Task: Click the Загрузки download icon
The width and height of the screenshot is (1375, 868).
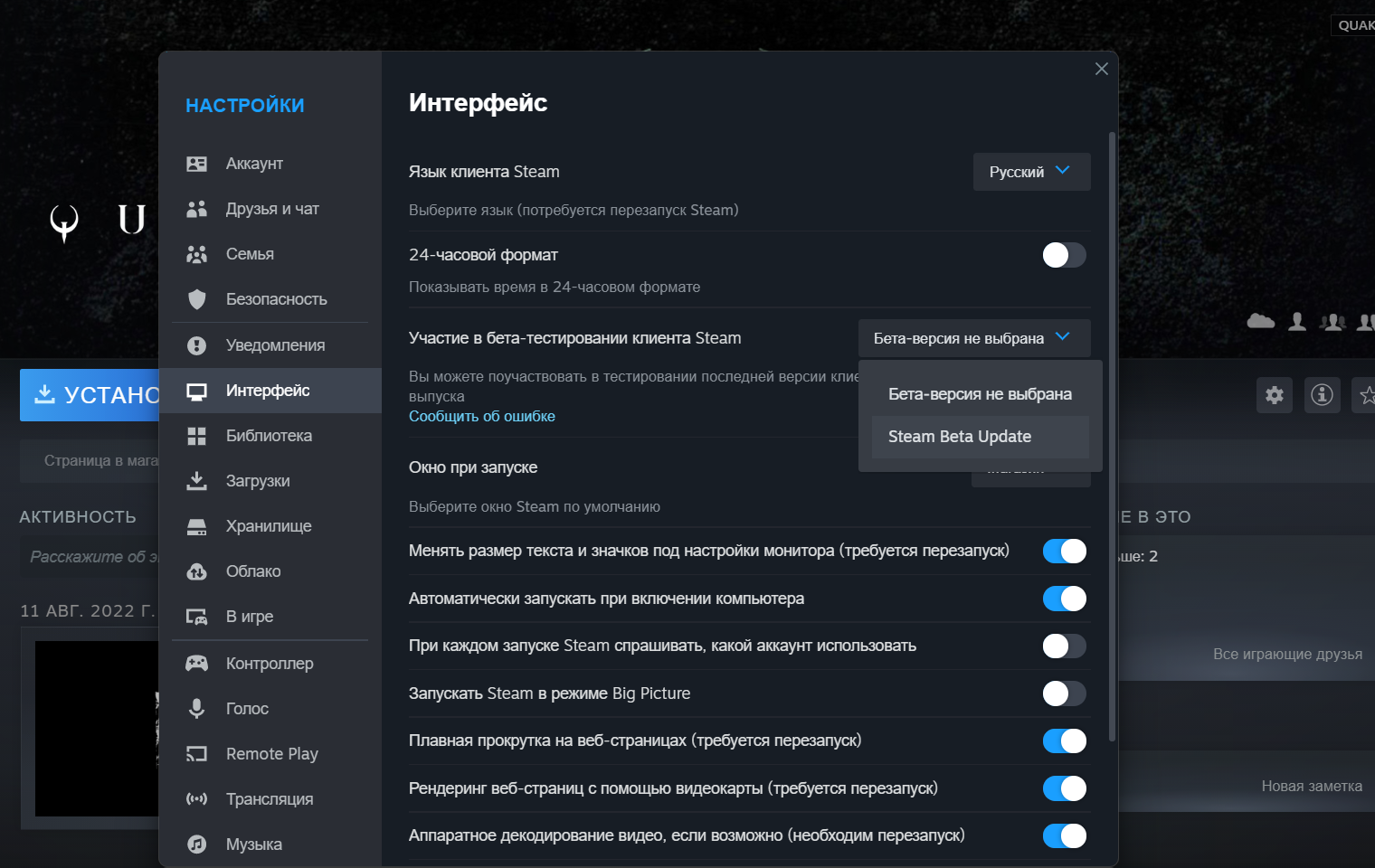Action: (196, 481)
